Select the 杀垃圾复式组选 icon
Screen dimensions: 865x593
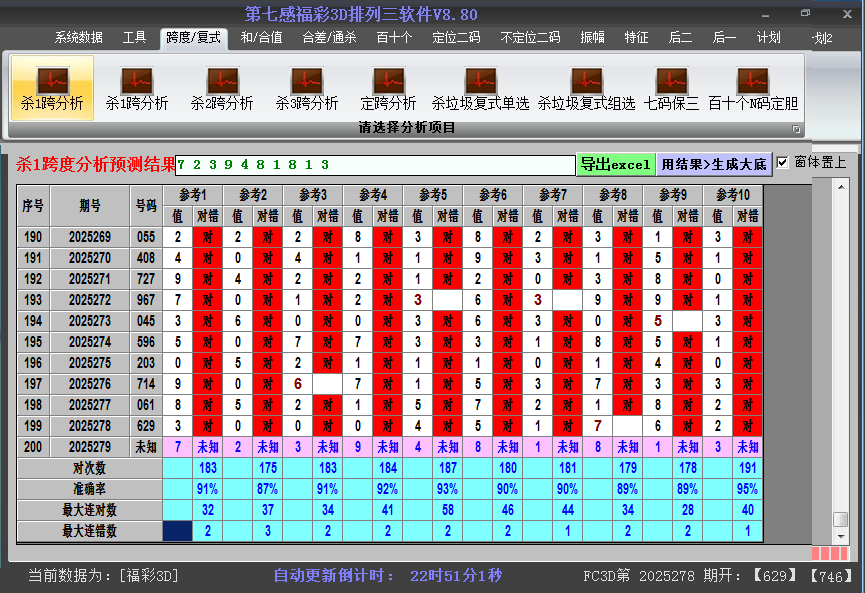586,85
